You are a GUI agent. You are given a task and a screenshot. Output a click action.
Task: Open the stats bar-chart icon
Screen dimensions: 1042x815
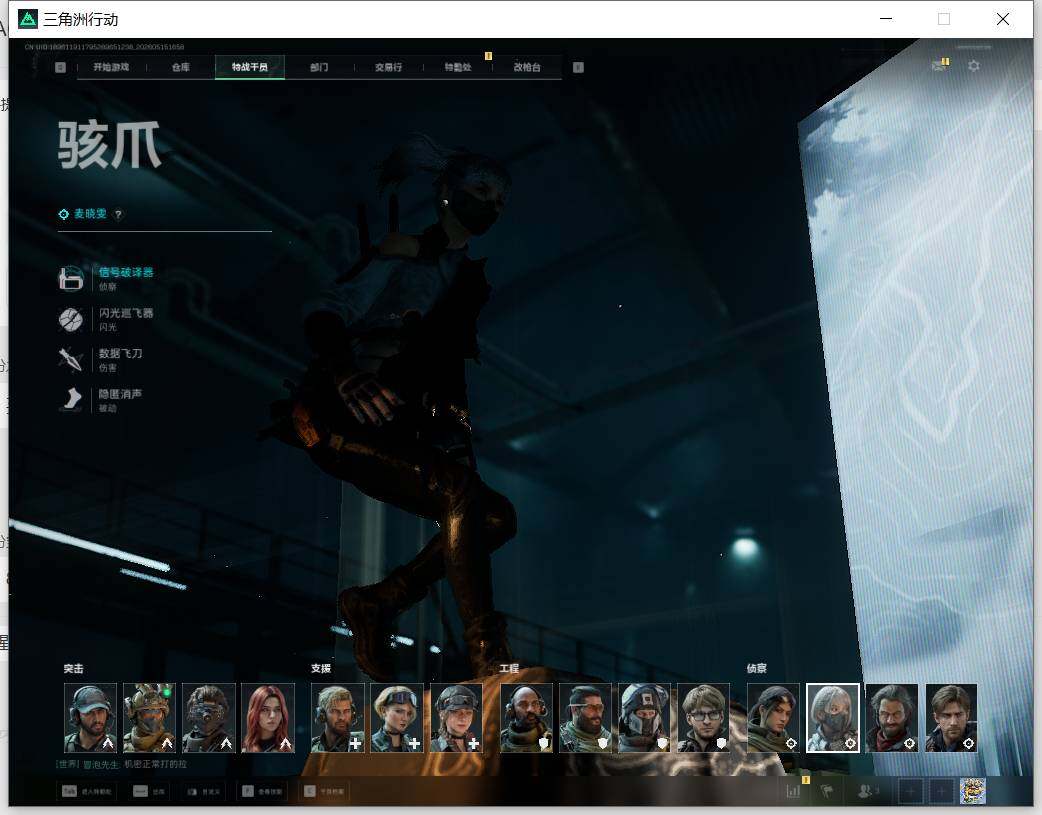(793, 791)
